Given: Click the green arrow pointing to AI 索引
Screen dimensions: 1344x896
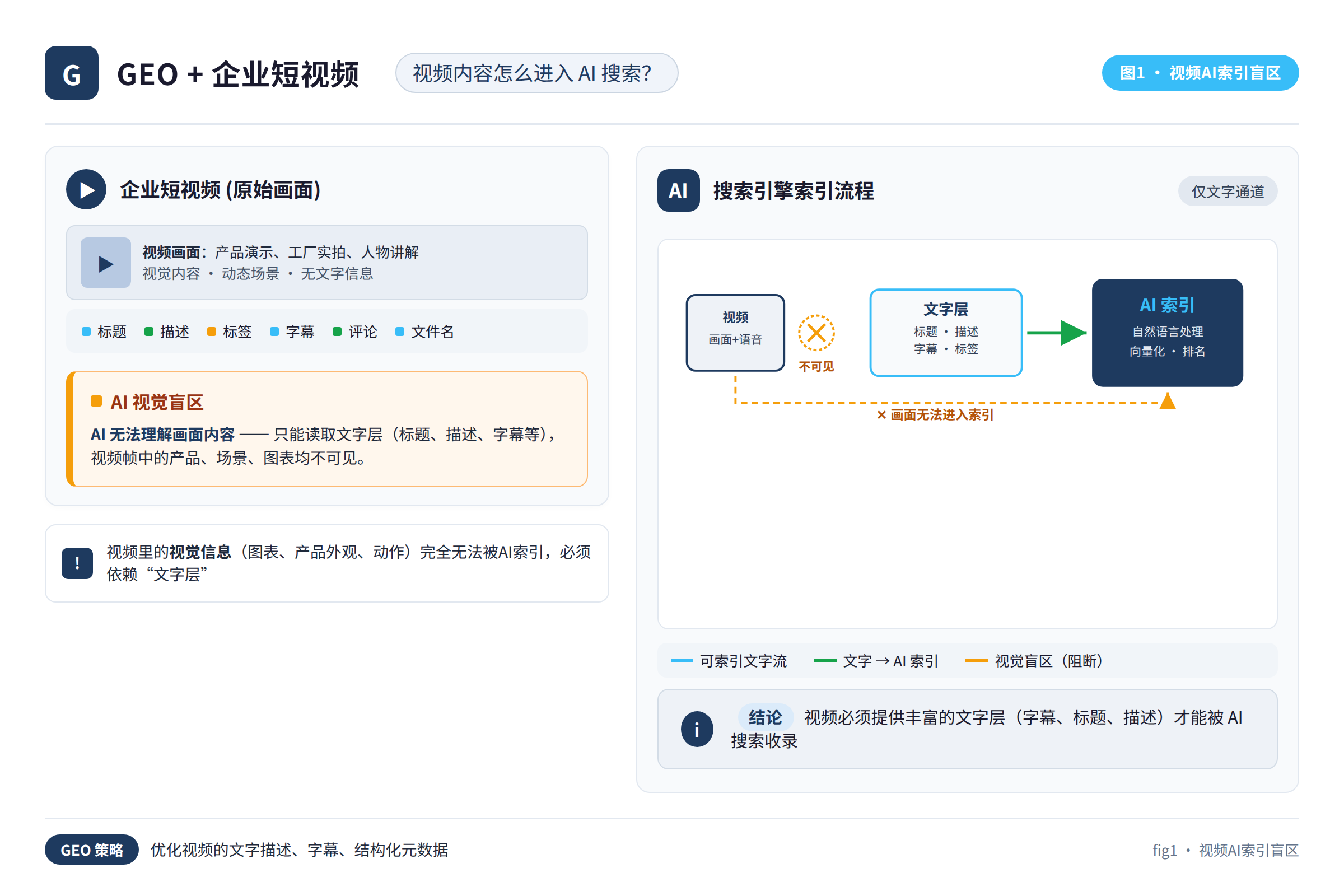Looking at the screenshot, I should point(1057,333).
